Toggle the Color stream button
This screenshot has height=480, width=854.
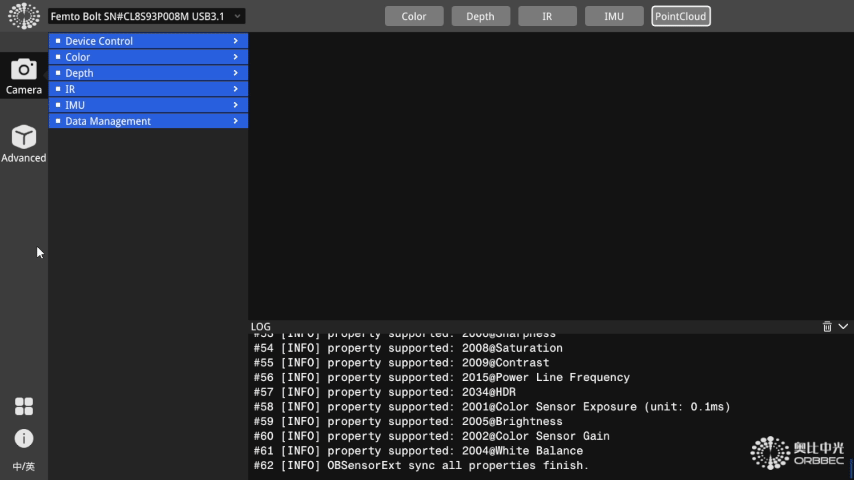[414, 16]
